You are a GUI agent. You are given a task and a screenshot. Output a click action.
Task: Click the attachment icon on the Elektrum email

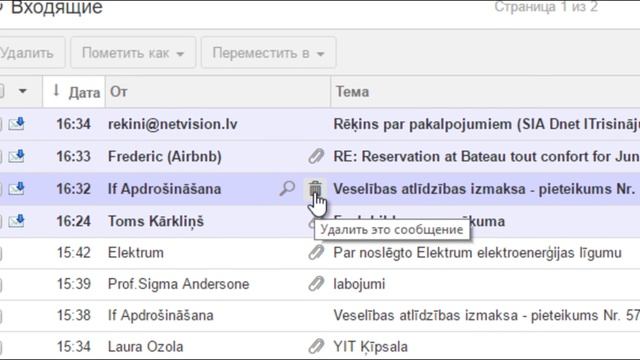tap(316, 253)
